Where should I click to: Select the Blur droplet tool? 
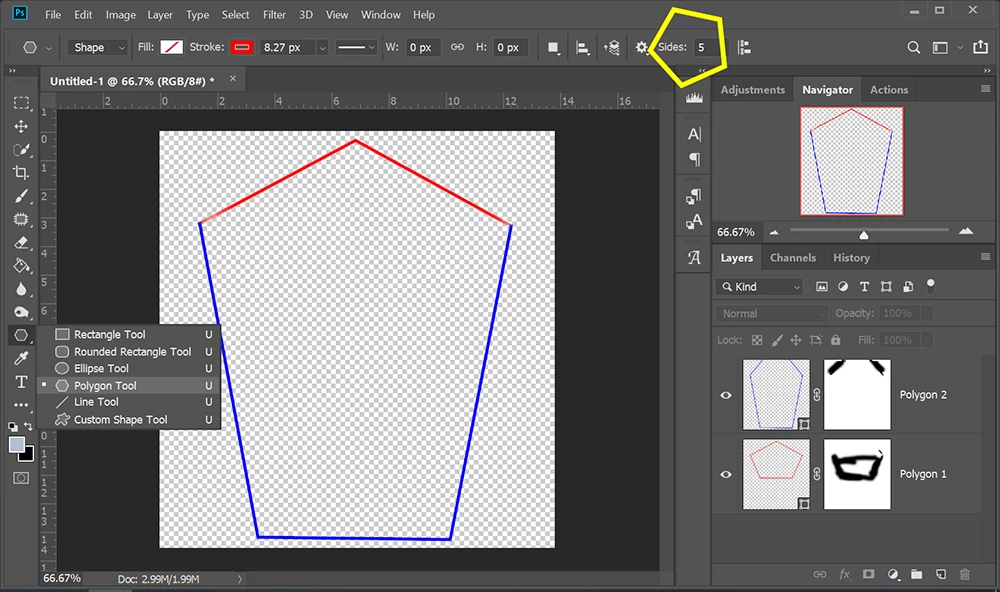coord(21,289)
